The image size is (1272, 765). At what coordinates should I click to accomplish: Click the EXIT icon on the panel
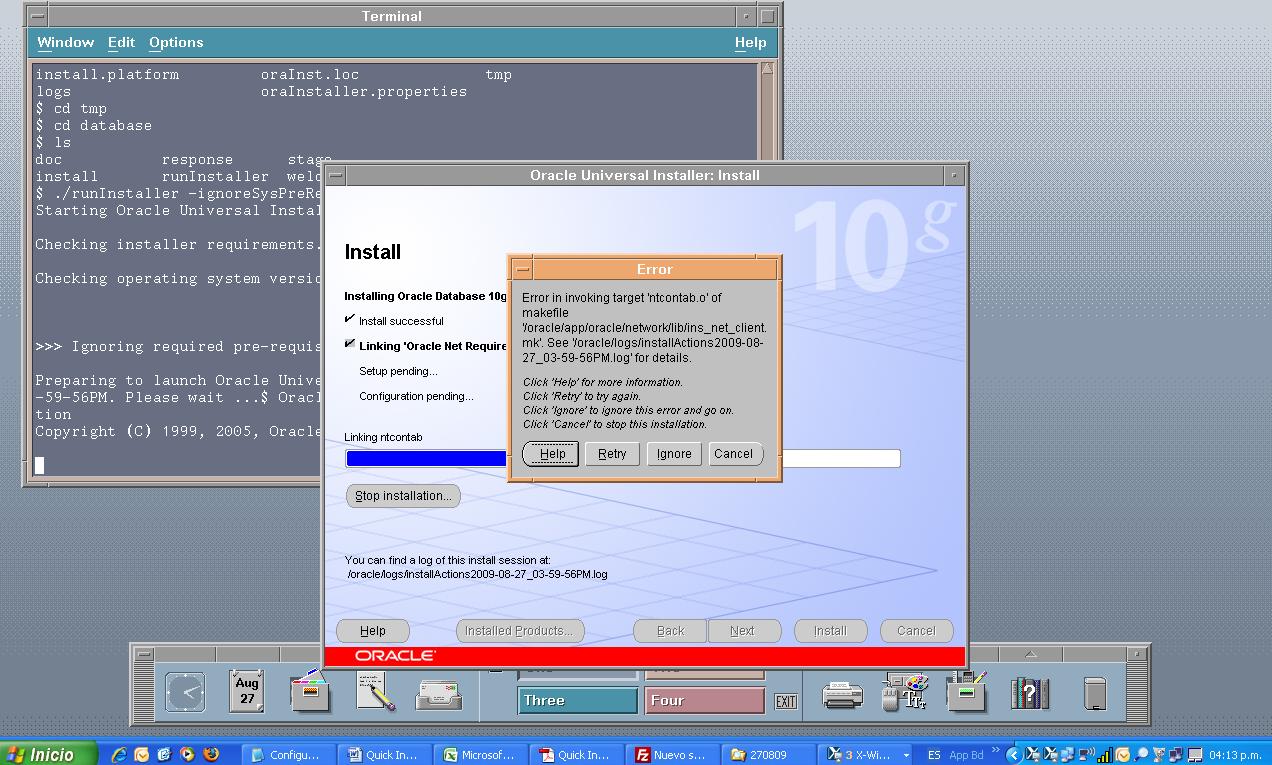[x=786, y=701]
